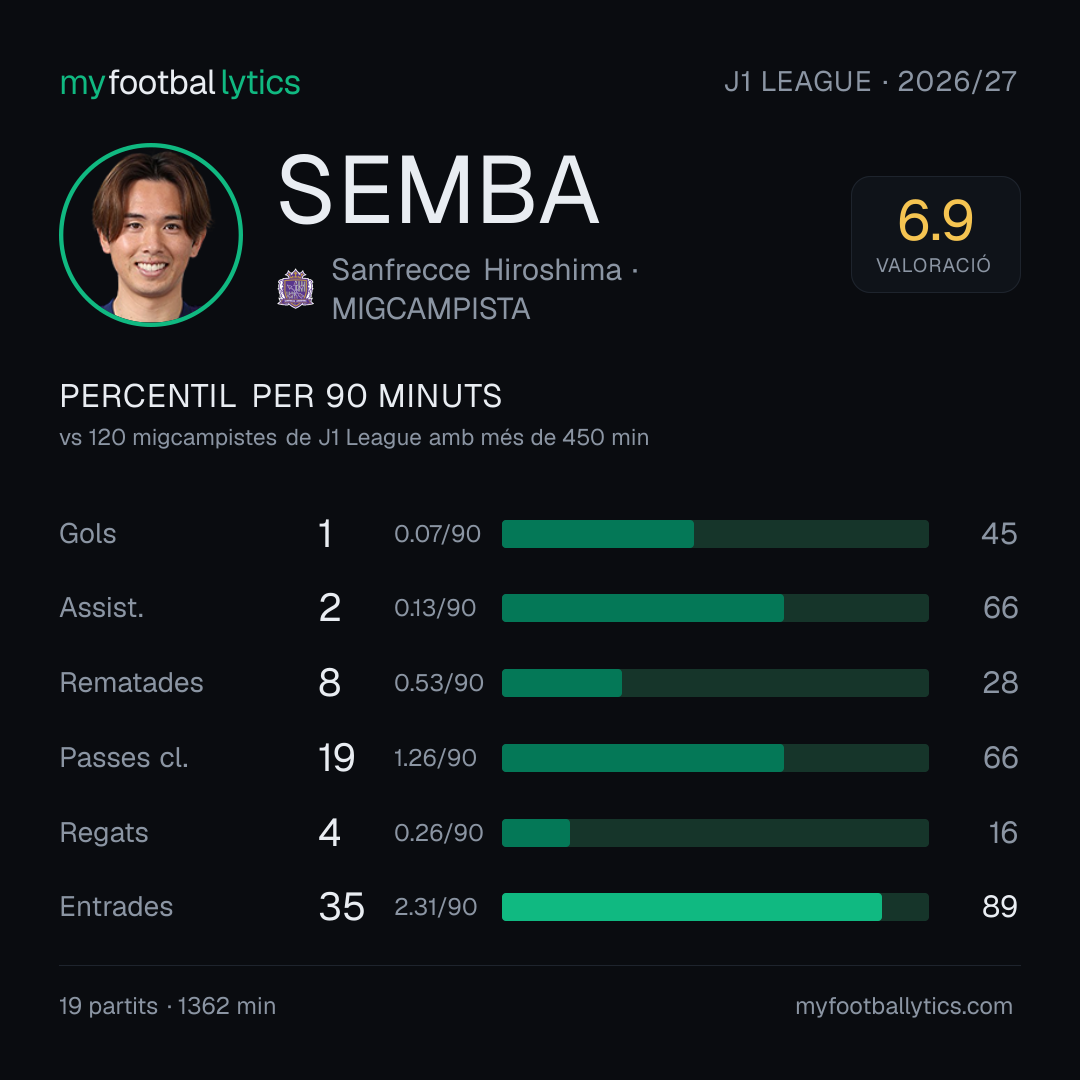Select the Rematades progress bar
The height and width of the screenshot is (1080, 1080).
715,683
